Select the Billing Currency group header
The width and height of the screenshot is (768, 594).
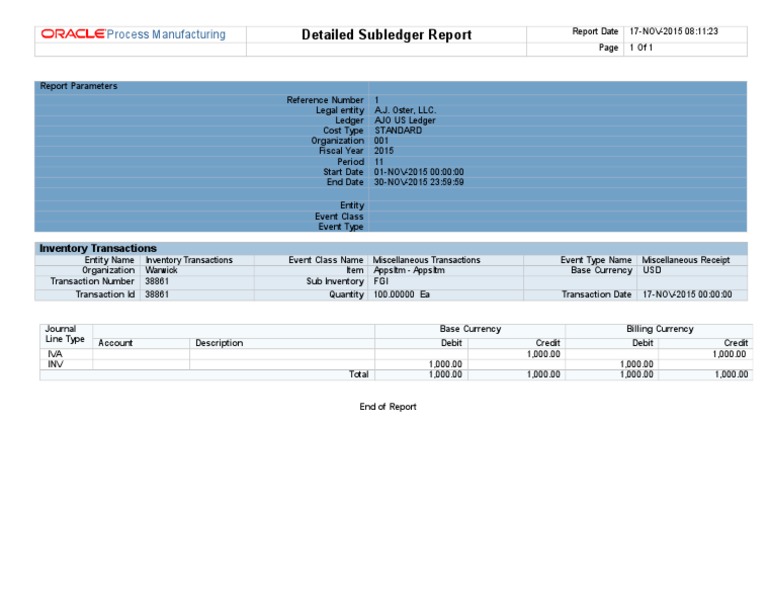tap(660, 329)
